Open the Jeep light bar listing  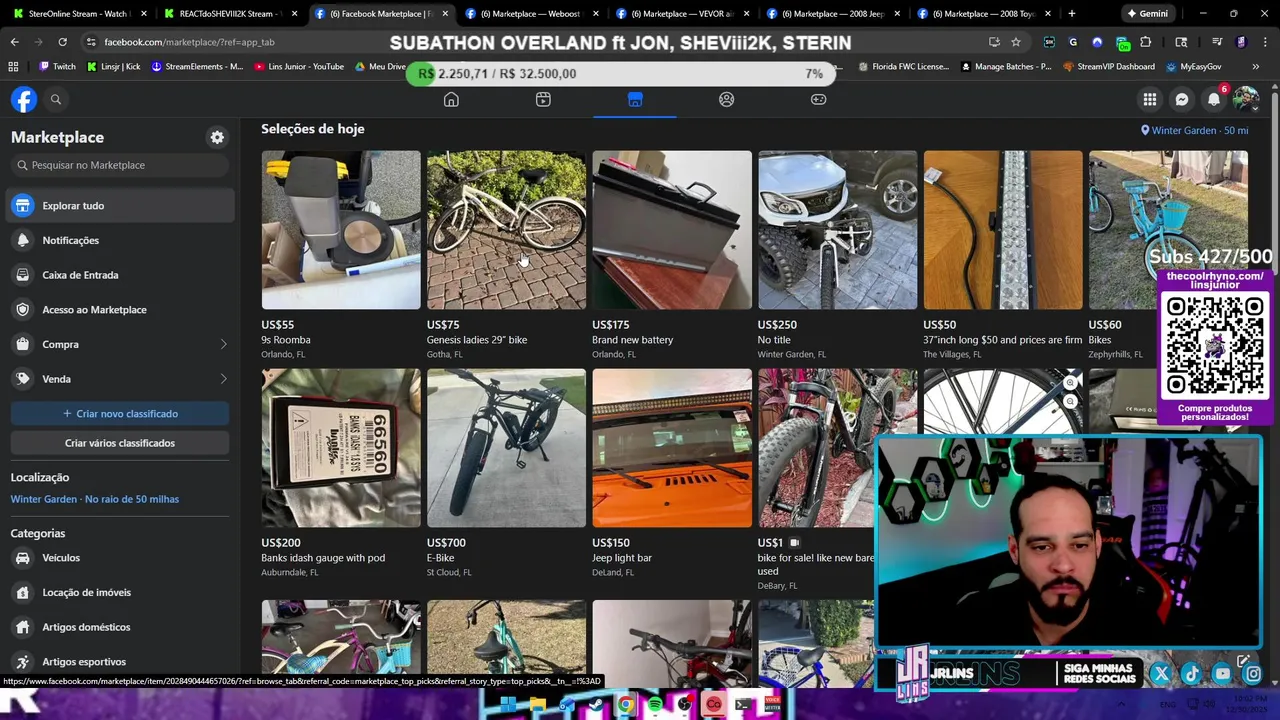[672, 448]
